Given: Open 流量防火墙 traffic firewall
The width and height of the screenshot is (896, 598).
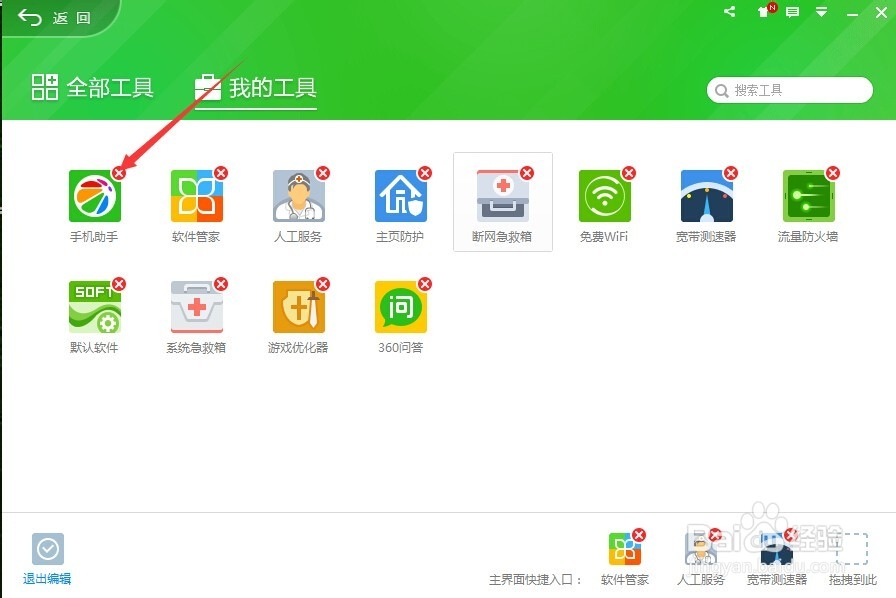Looking at the screenshot, I should pyautogui.click(x=808, y=198).
